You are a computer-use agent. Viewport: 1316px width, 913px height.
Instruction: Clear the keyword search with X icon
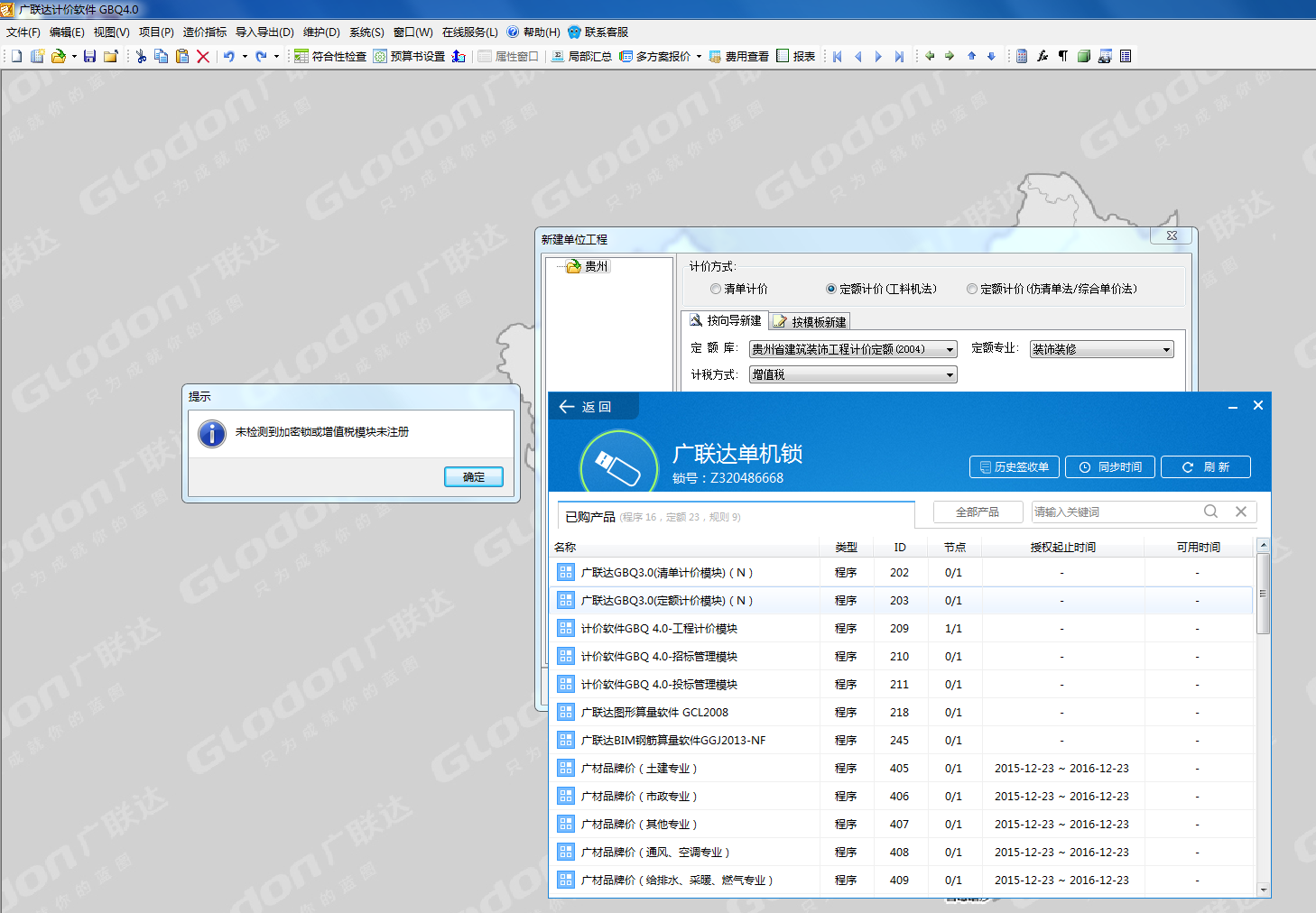click(x=1241, y=512)
